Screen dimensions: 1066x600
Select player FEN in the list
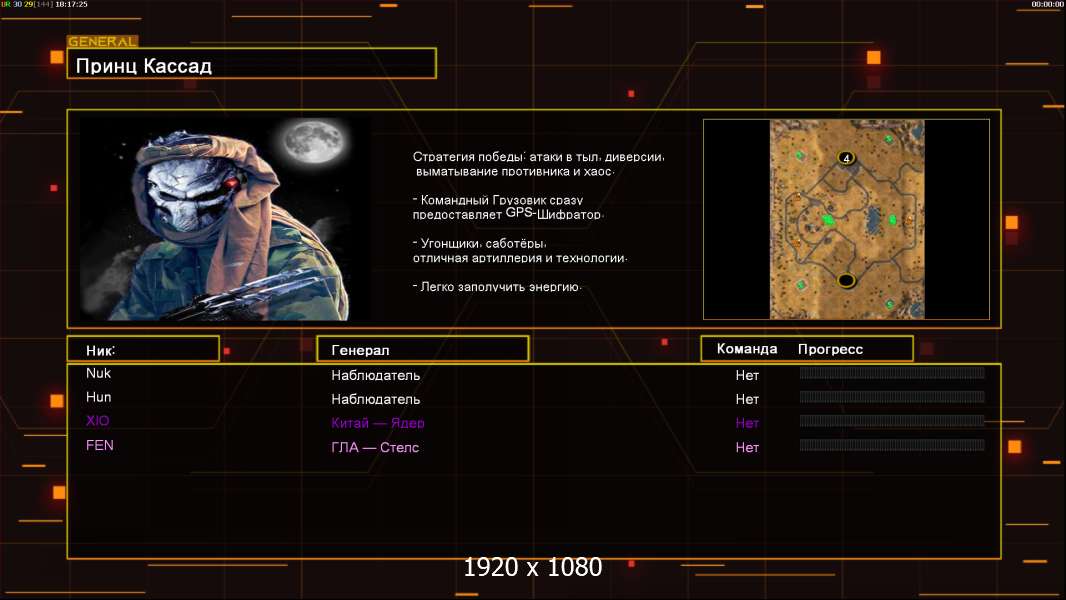(x=100, y=446)
